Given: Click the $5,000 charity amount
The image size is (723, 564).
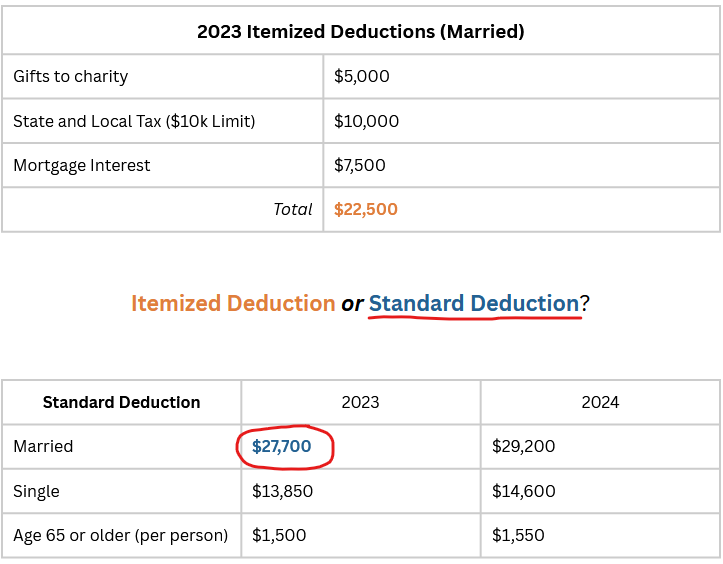Looking at the screenshot, I should click(x=362, y=76).
